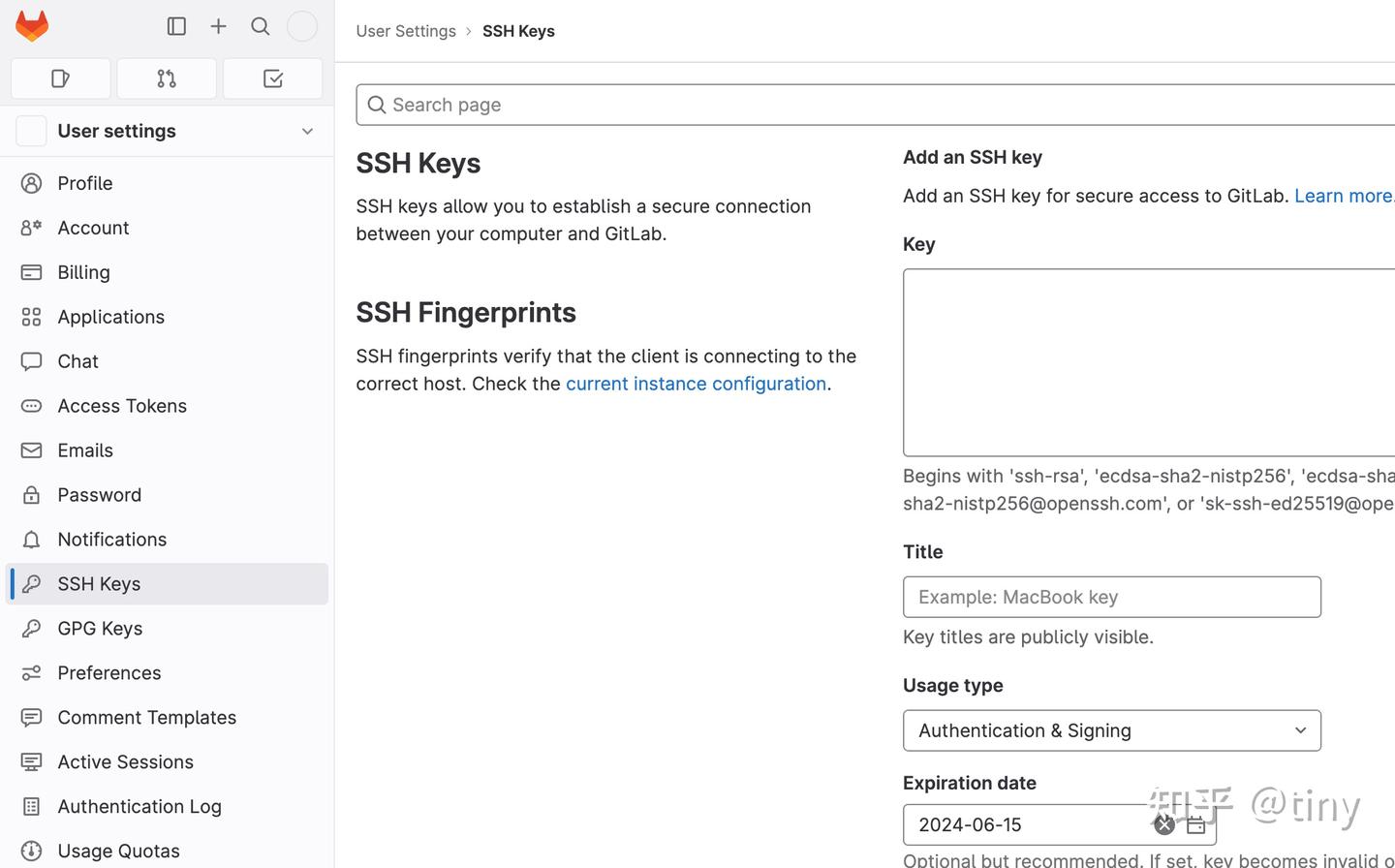
Task: Click the user avatar circle
Action: point(302,26)
